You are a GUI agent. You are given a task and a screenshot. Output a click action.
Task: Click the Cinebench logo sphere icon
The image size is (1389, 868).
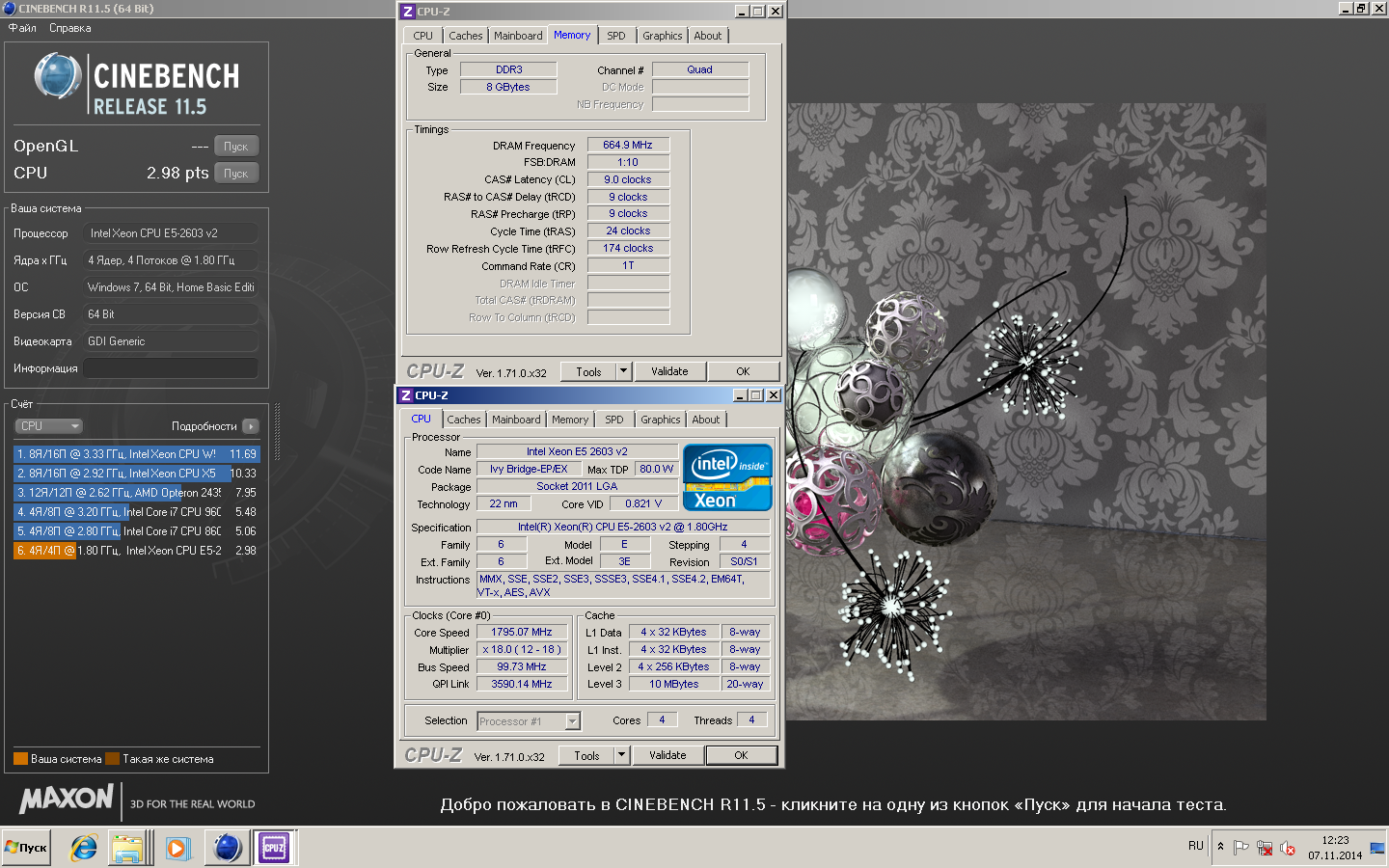pyautogui.click(x=58, y=77)
